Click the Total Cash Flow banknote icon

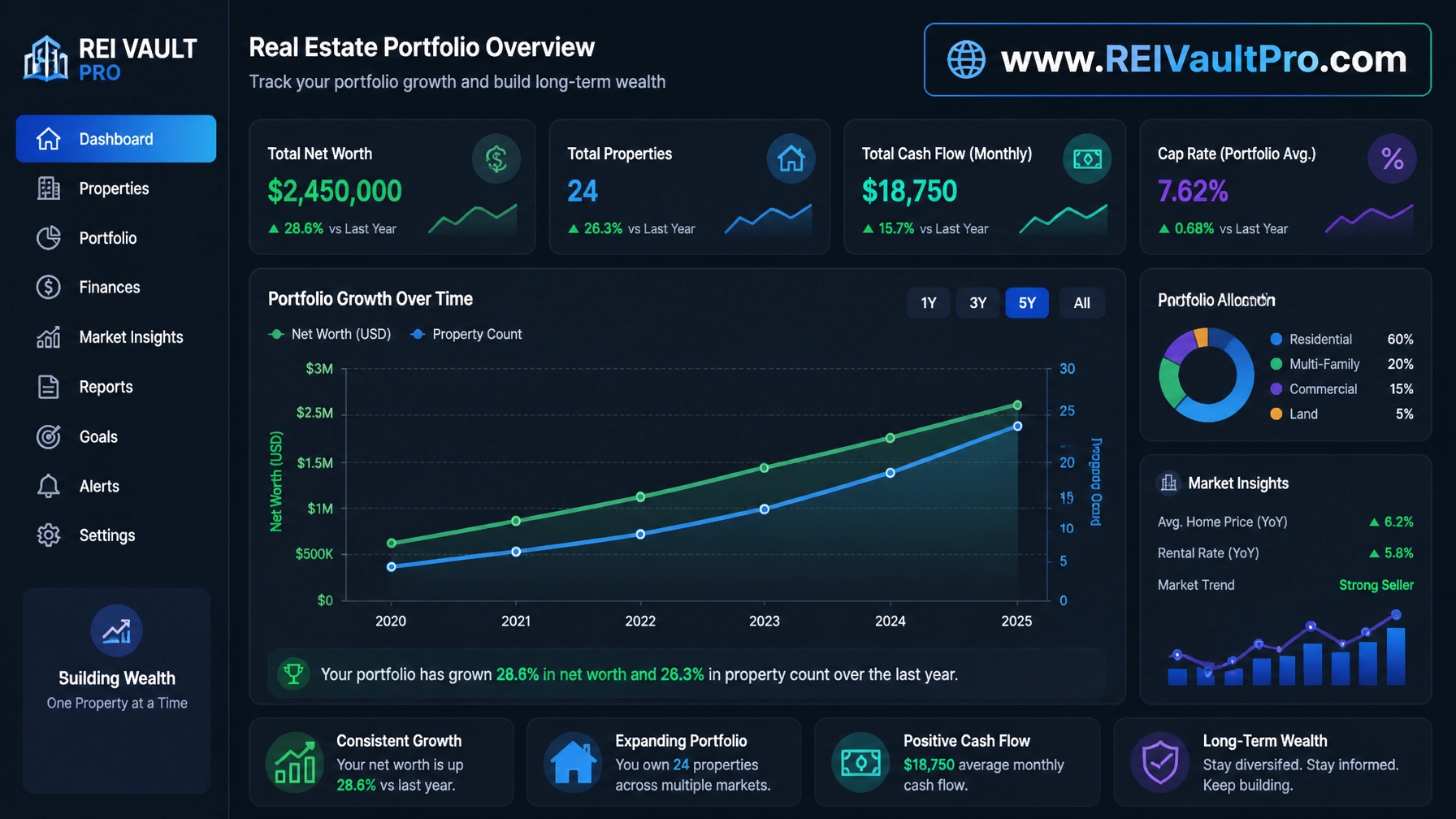pyautogui.click(x=1087, y=158)
